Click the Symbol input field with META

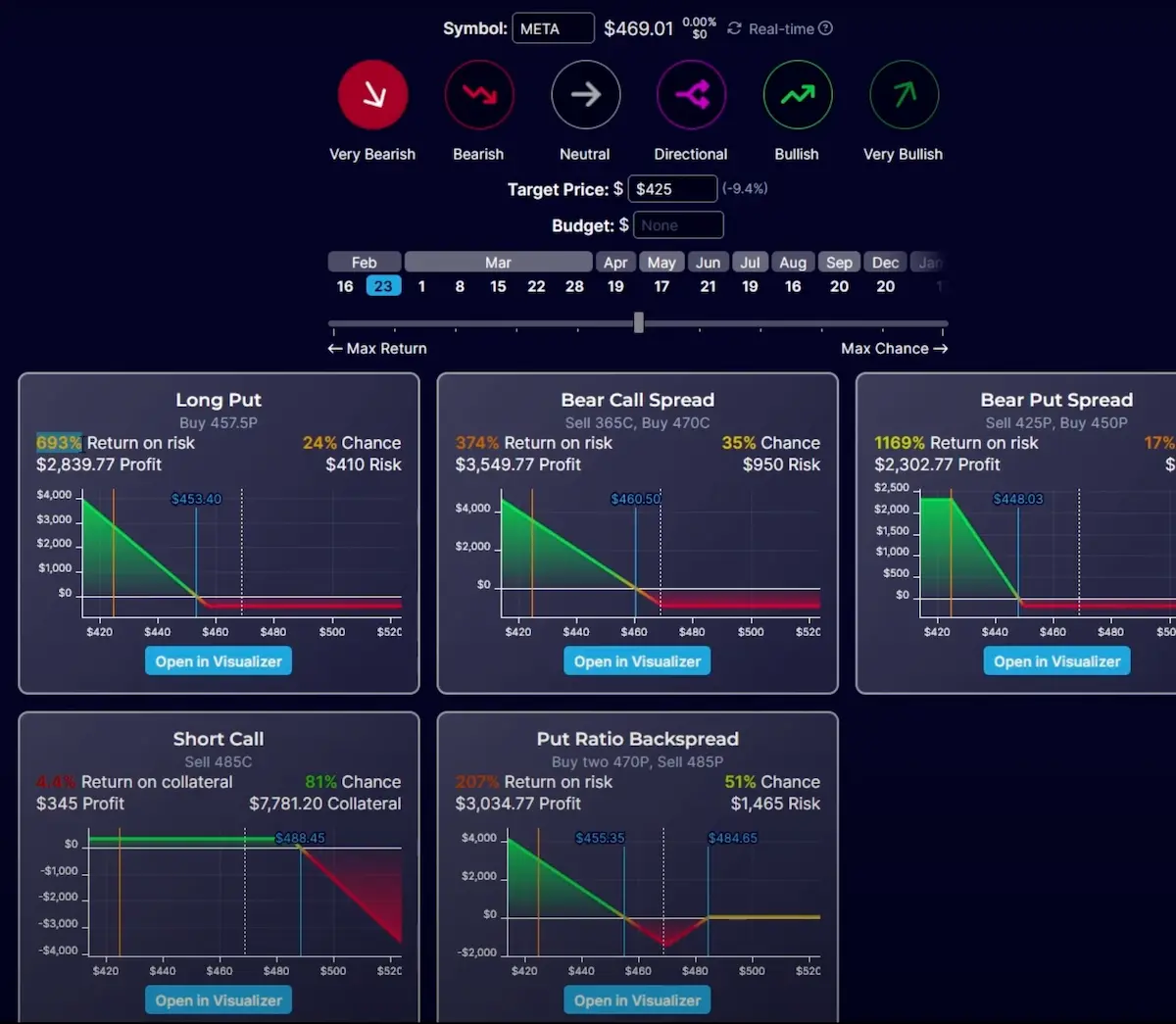pyautogui.click(x=553, y=28)
